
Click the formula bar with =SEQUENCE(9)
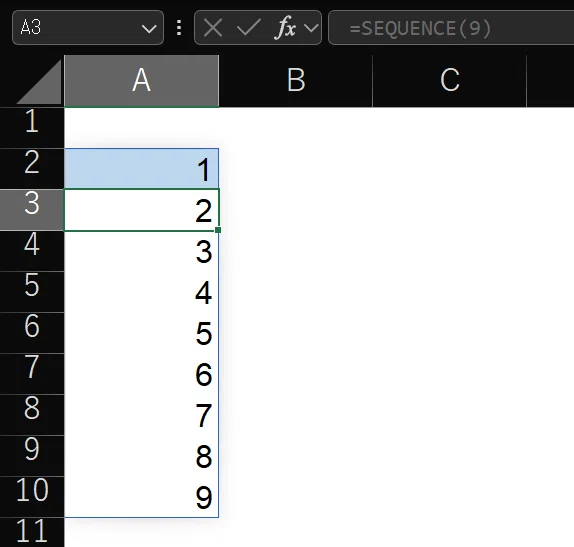coord(451,28)
